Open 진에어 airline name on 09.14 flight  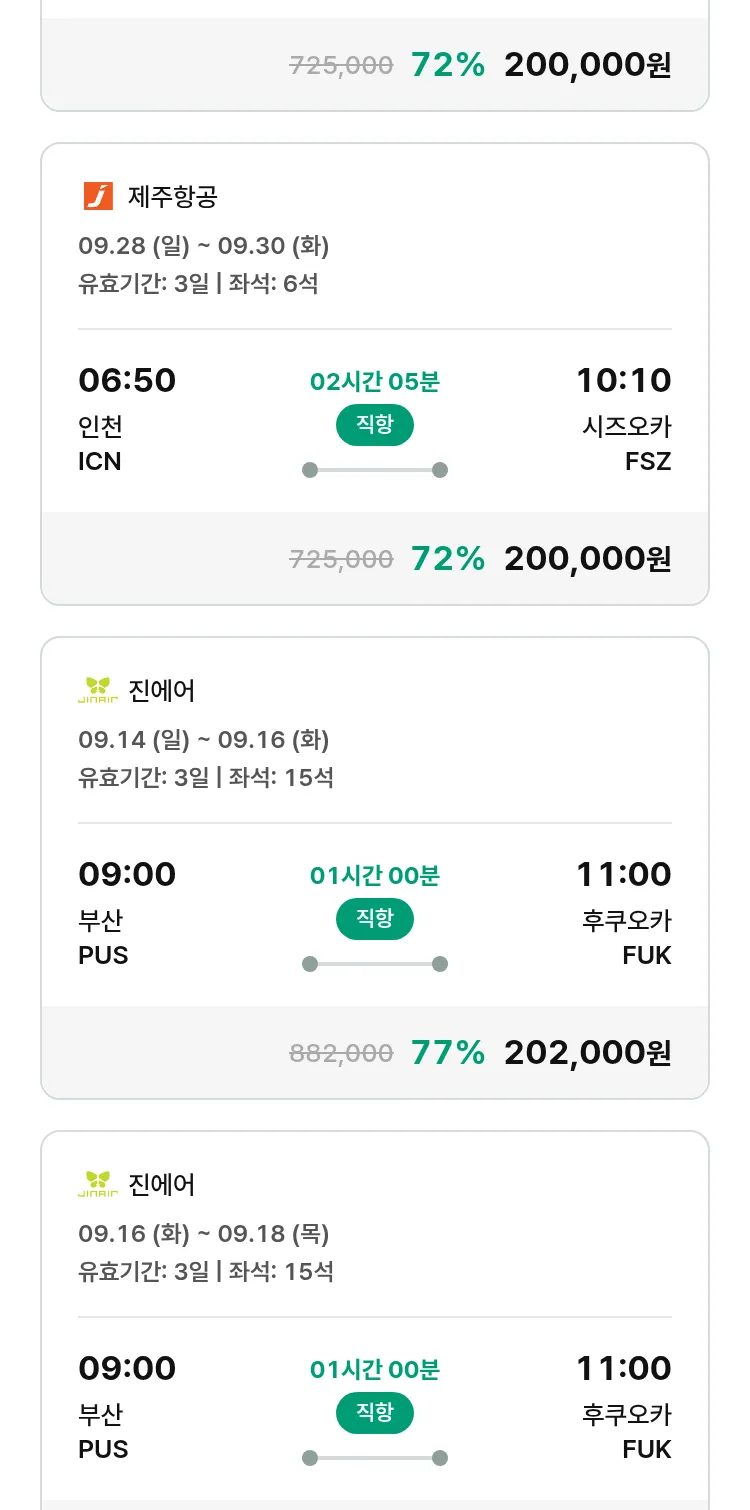coord(162,690)
